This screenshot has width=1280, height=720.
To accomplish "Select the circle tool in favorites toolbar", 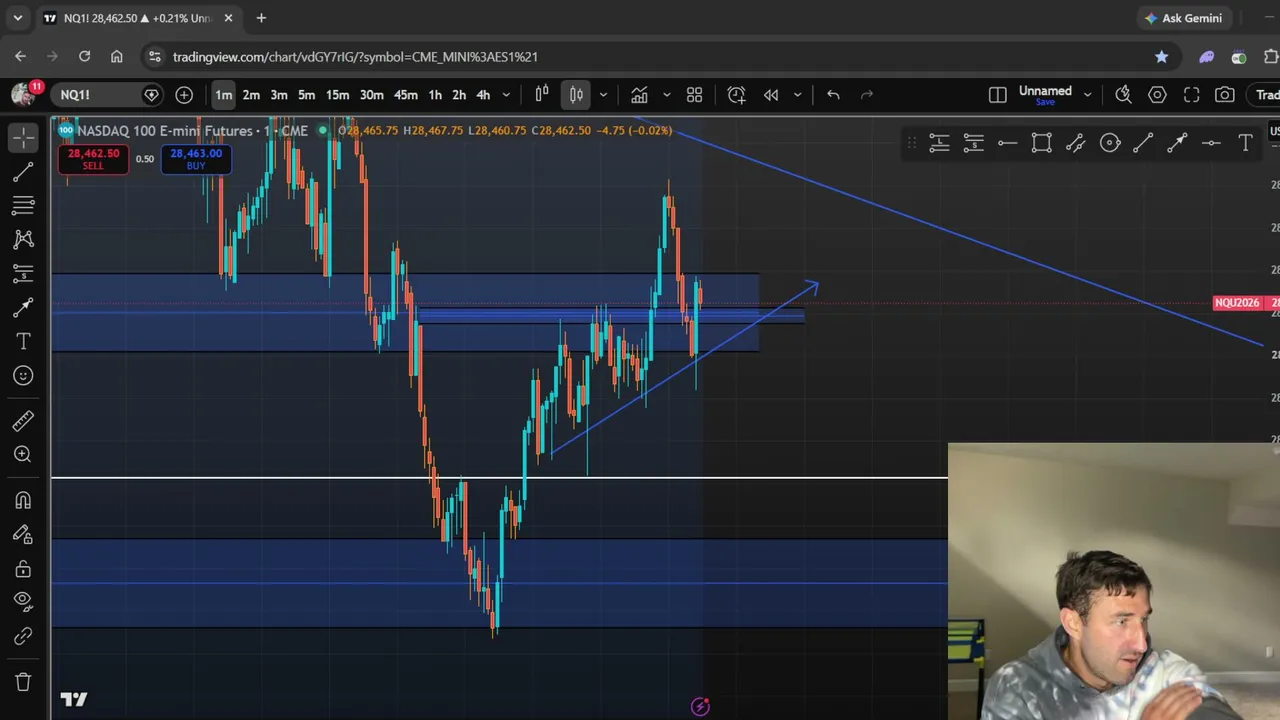I will pyautogui.click(x=1109, y=144).
